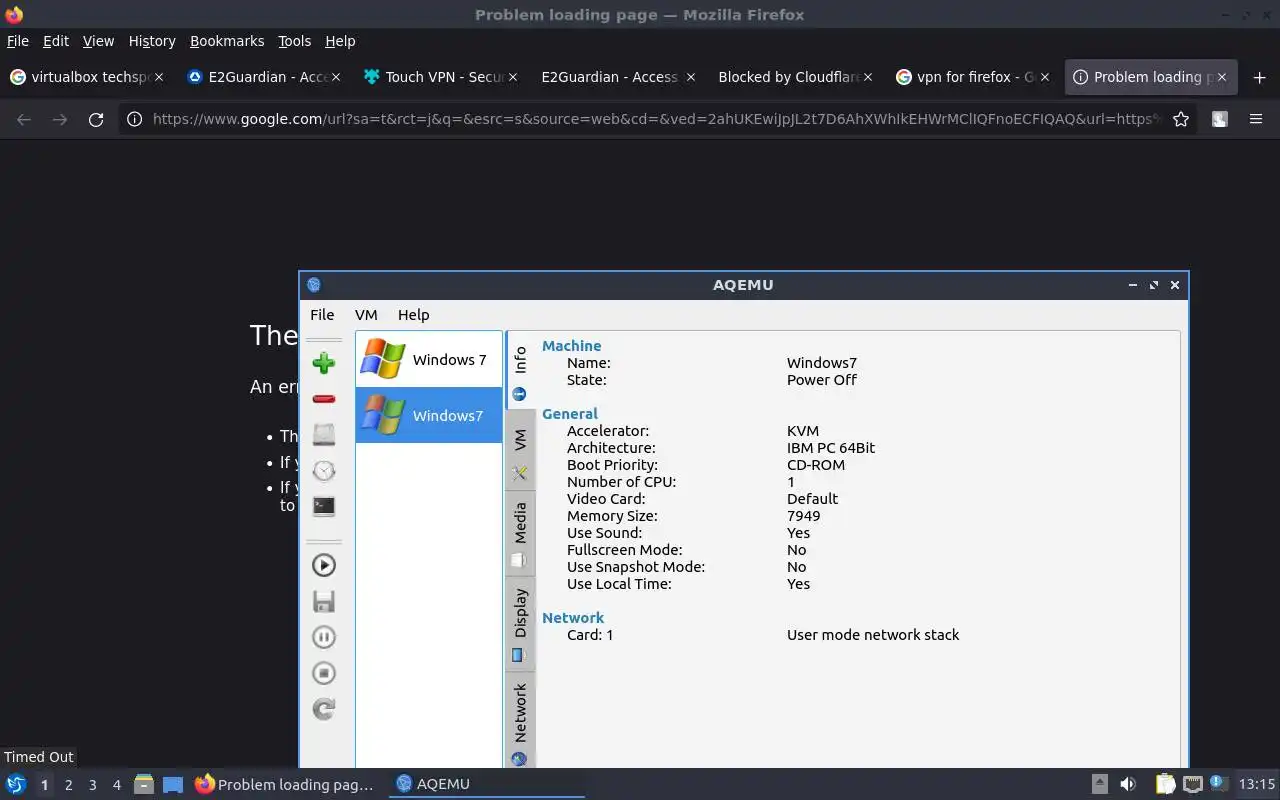
Task: Close the Blocked by Cloudflare tab
Action: pyautogui.click(x=868, y=77)
